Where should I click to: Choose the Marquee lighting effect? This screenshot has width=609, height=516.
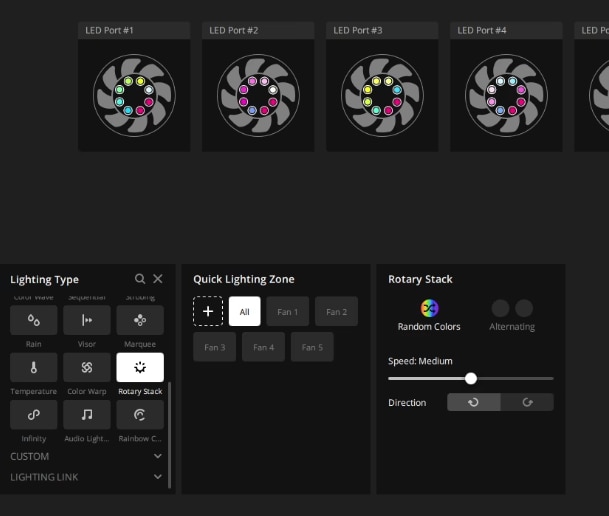click(140, 320)
